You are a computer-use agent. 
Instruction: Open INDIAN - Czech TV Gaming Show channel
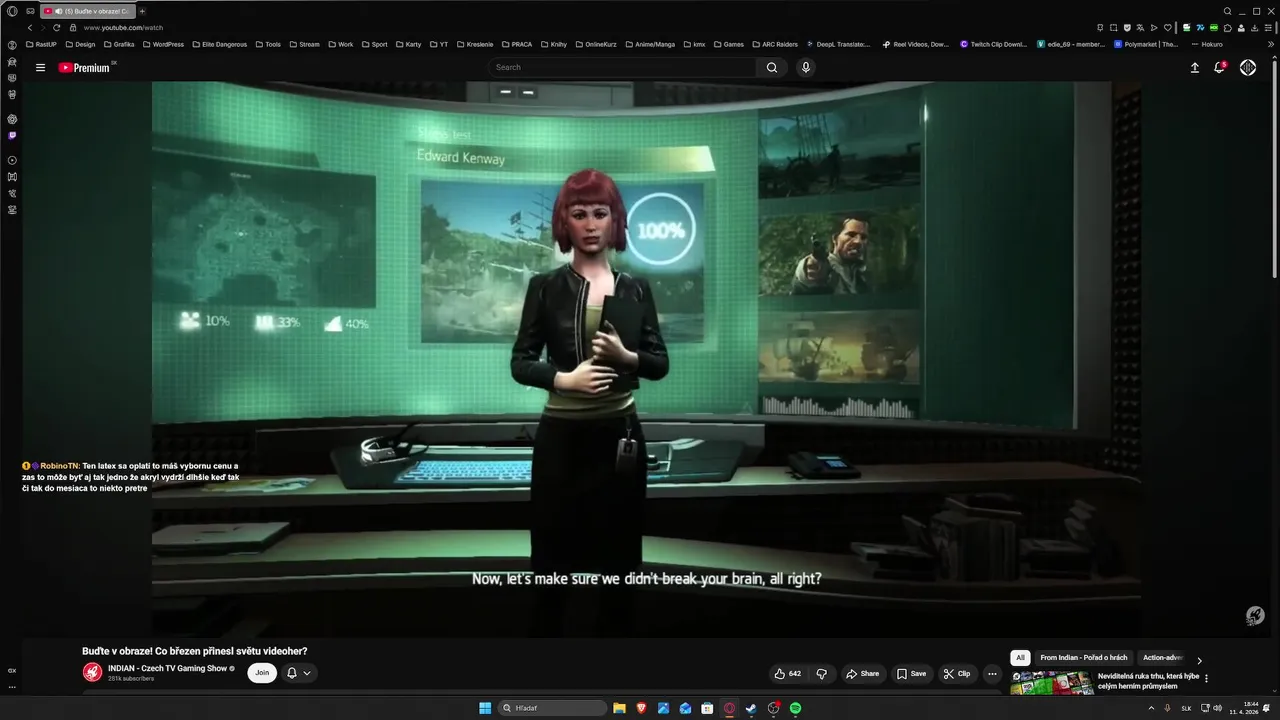click(167, 668)
